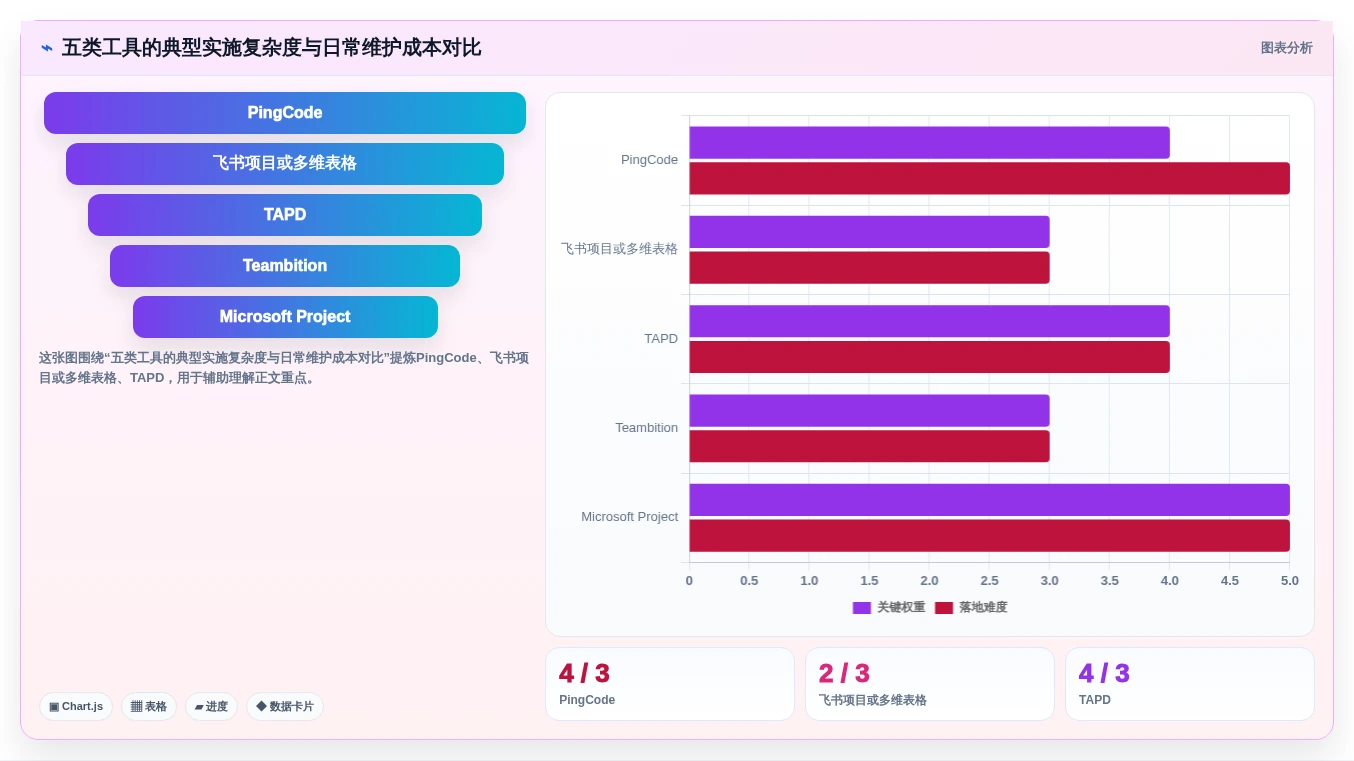Click the chart title 五类工具的典型实施复杂度与日常维护成本对比

(271, 48)
